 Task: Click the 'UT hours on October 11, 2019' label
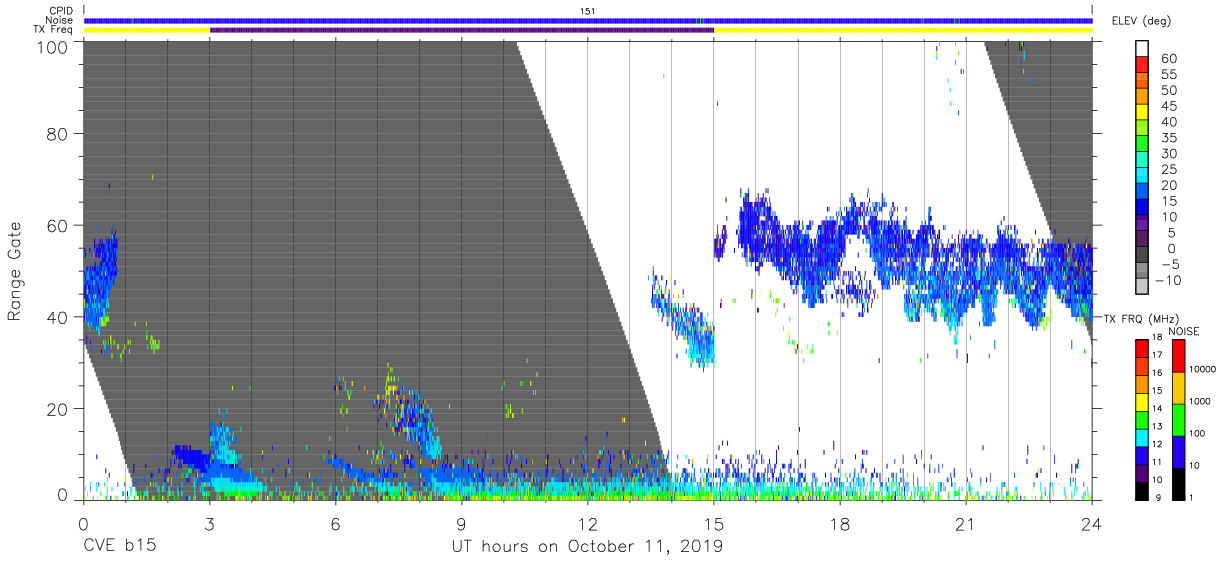(587, 547)
